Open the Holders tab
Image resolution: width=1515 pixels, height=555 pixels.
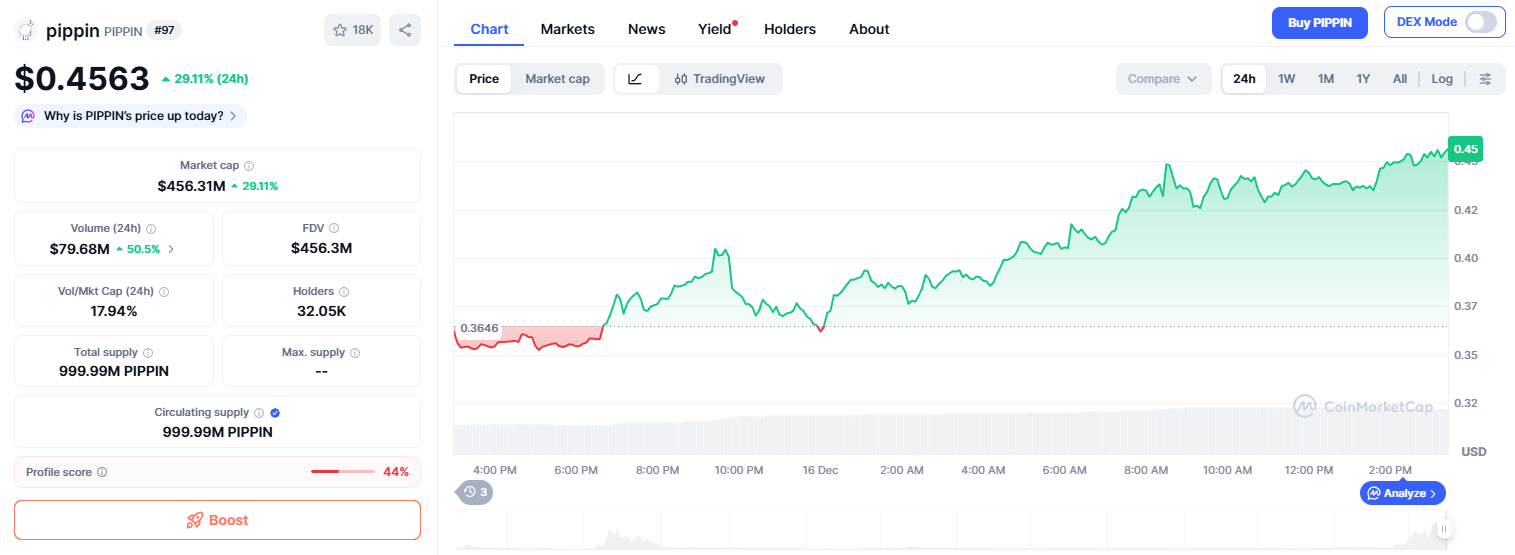(790, 29)
